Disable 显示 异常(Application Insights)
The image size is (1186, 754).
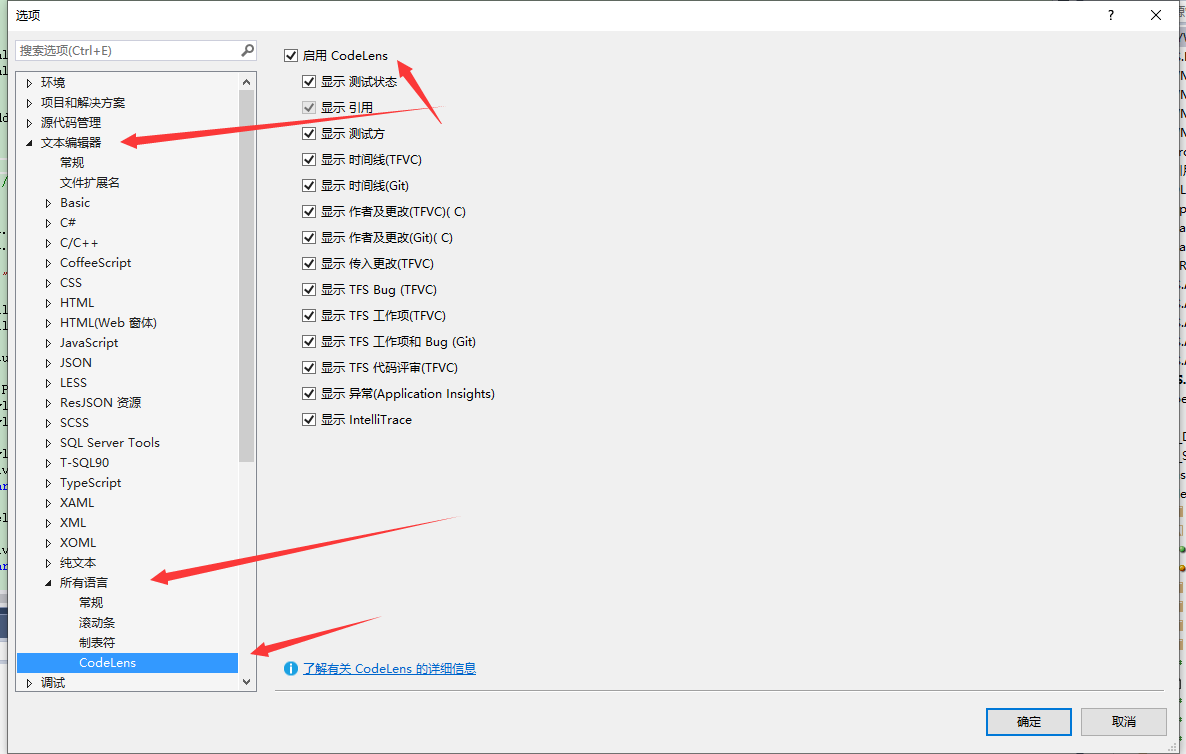coord(310,393)
